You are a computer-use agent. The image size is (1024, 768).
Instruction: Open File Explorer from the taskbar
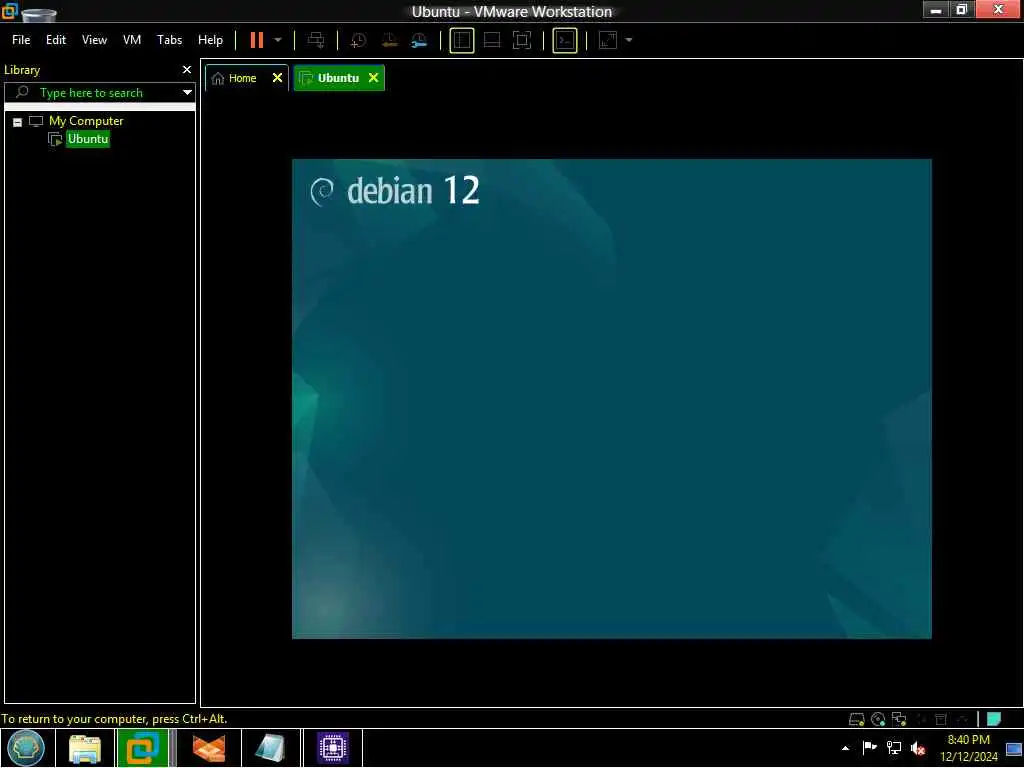85,748
